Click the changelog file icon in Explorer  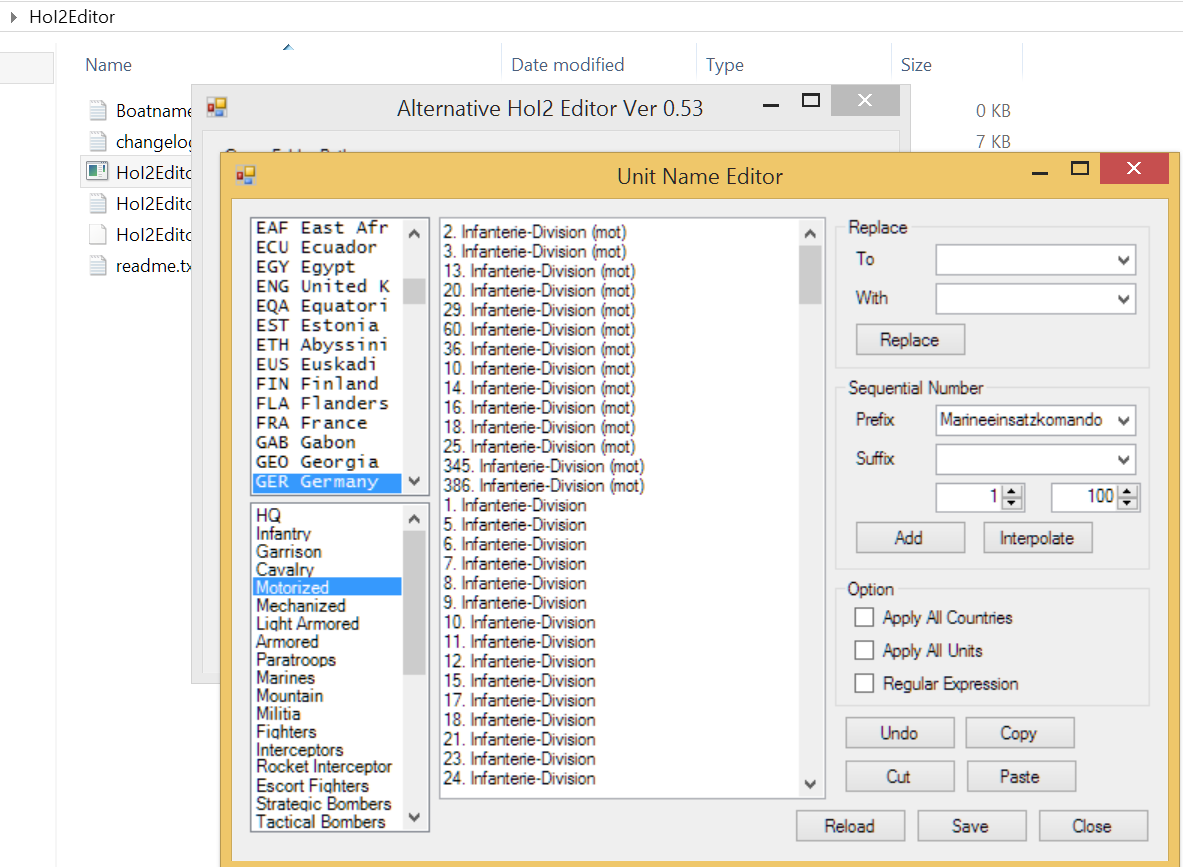(x=98, y=142)
